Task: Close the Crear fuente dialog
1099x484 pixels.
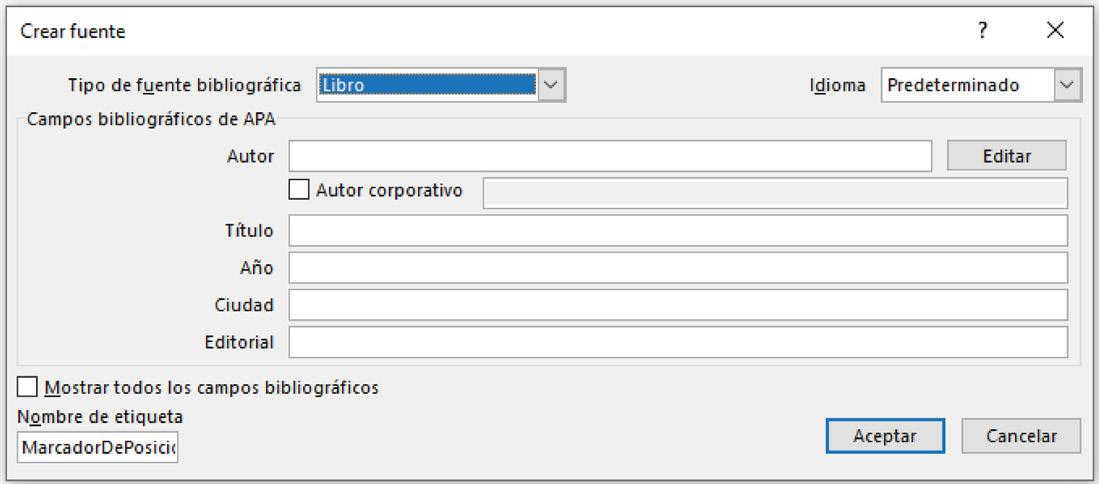Action: coord(1055,30)
